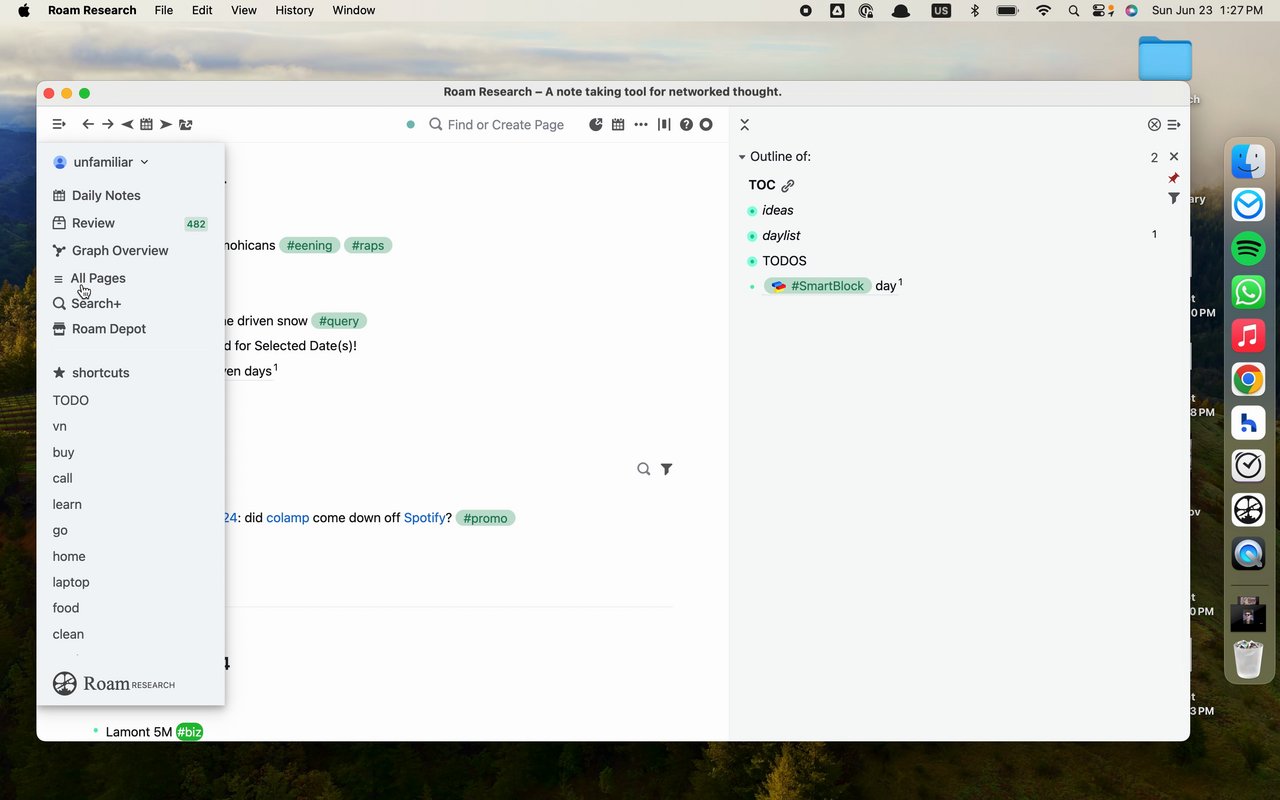Click the magnifier in Find or Create Page
The image size is (1280, 800).
click(x=436, y=124)
